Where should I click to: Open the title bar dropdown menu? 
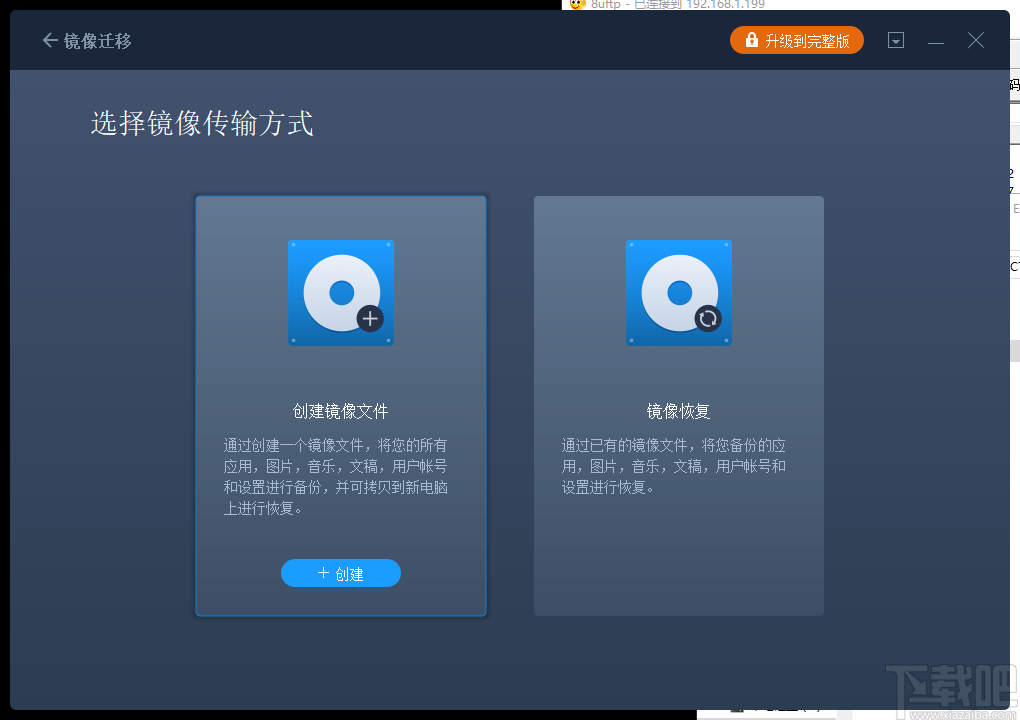(895, 40)
